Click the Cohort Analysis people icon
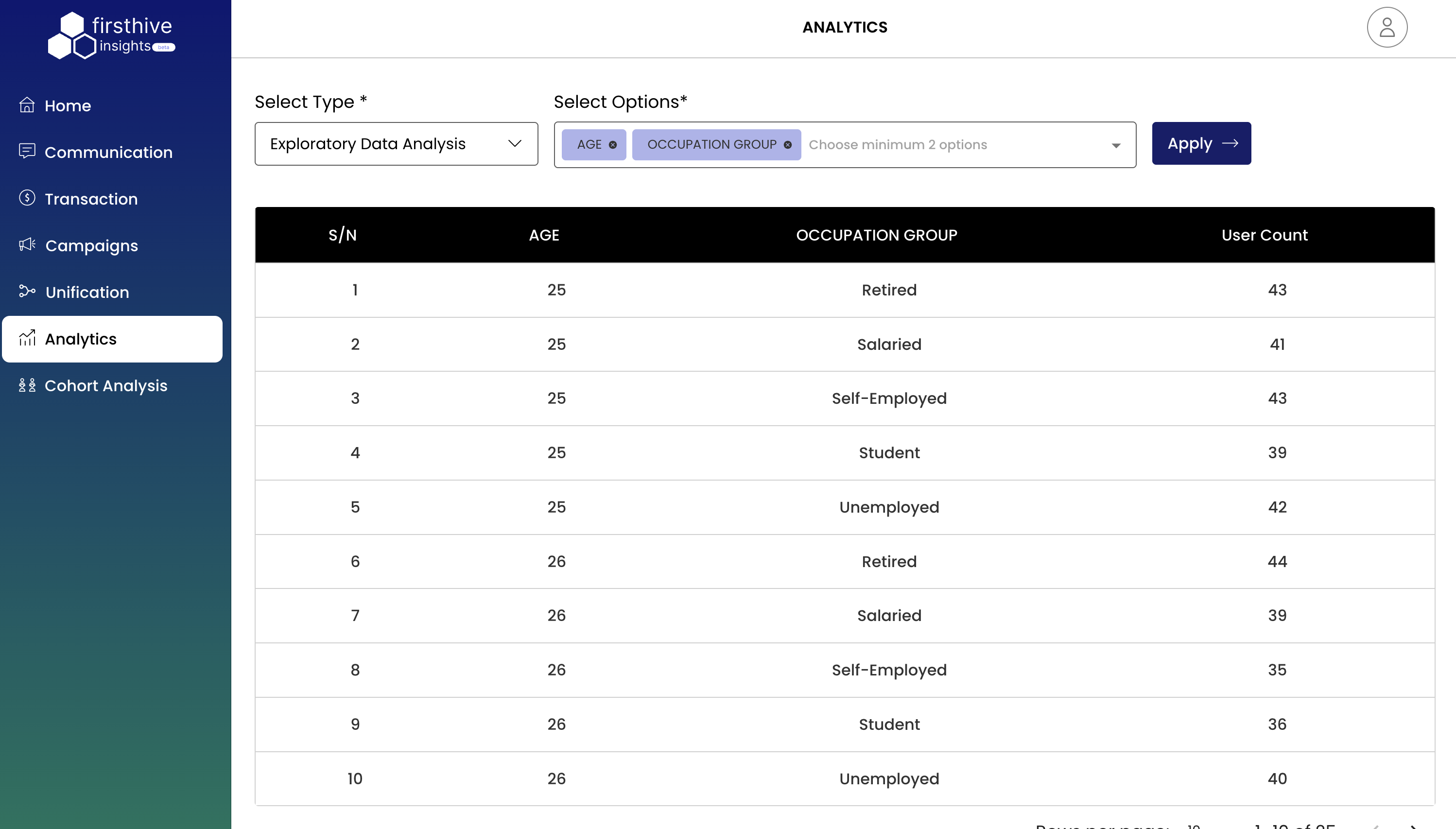The height and width of the screenshot is (829, 1456). (x=27, y=385)
